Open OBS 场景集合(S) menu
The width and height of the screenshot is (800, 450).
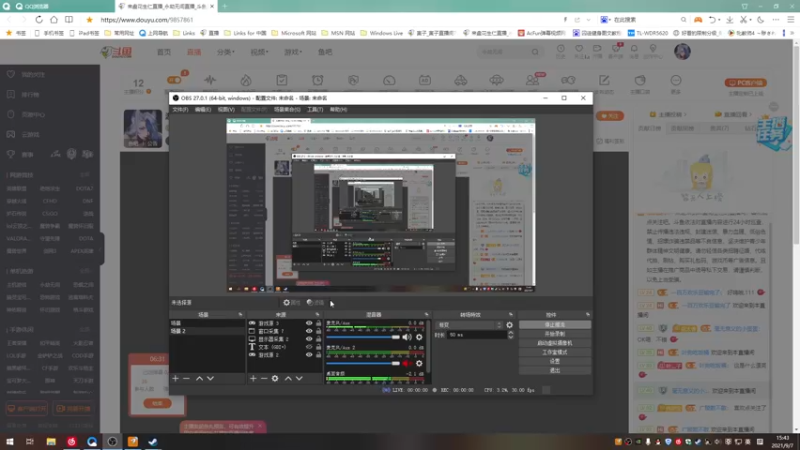[x=287, y=110]
